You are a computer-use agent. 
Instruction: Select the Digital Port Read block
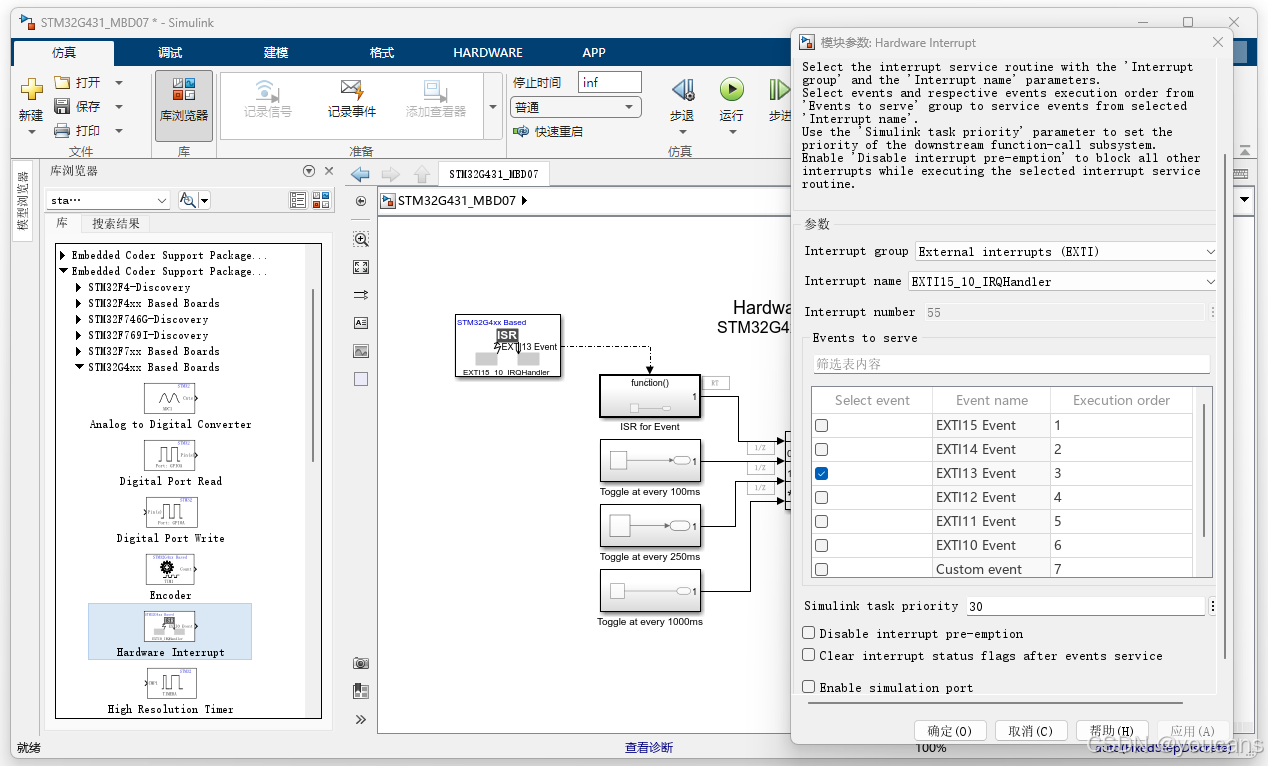[x=170, y=464]
